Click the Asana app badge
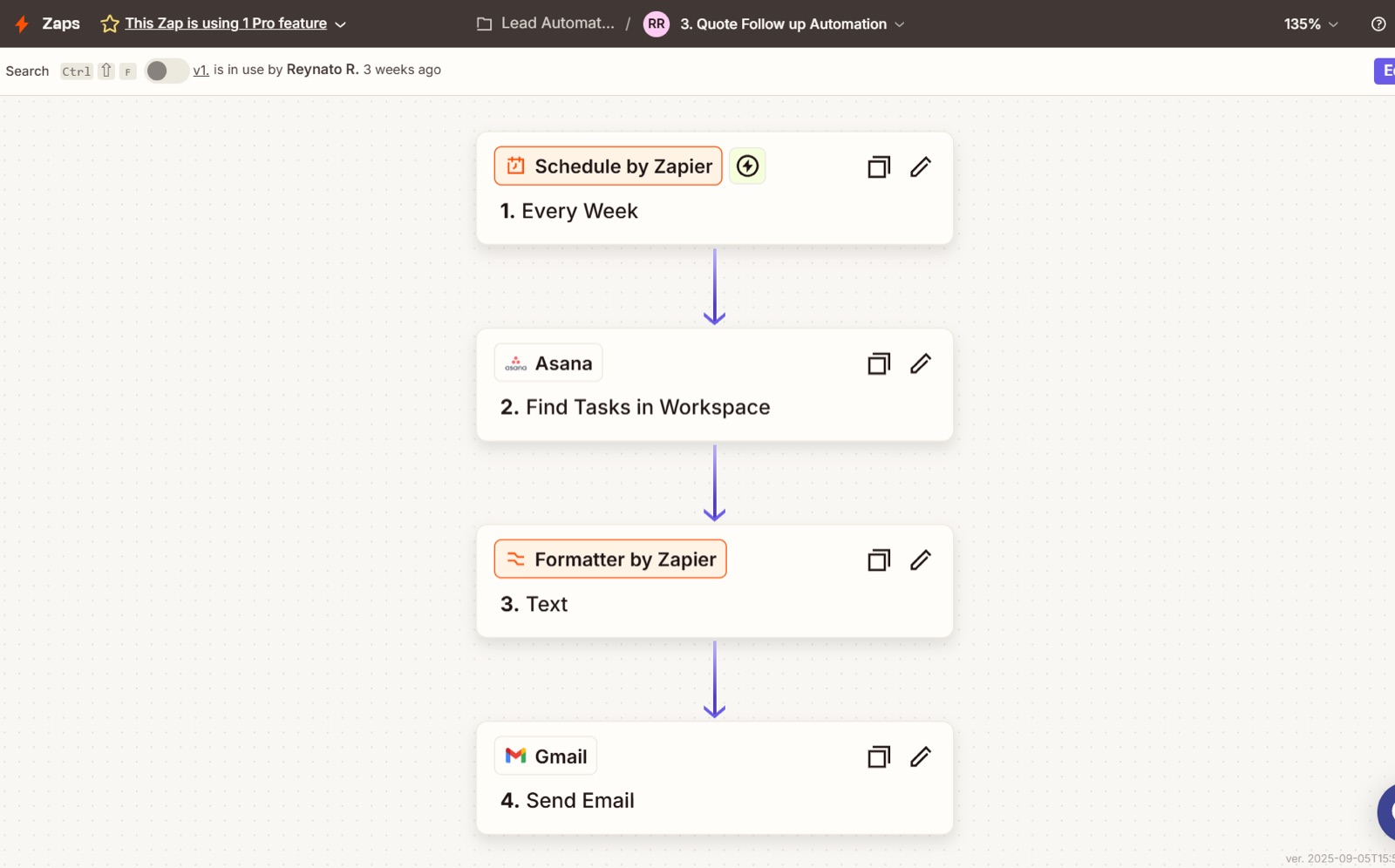 [548, 363]
